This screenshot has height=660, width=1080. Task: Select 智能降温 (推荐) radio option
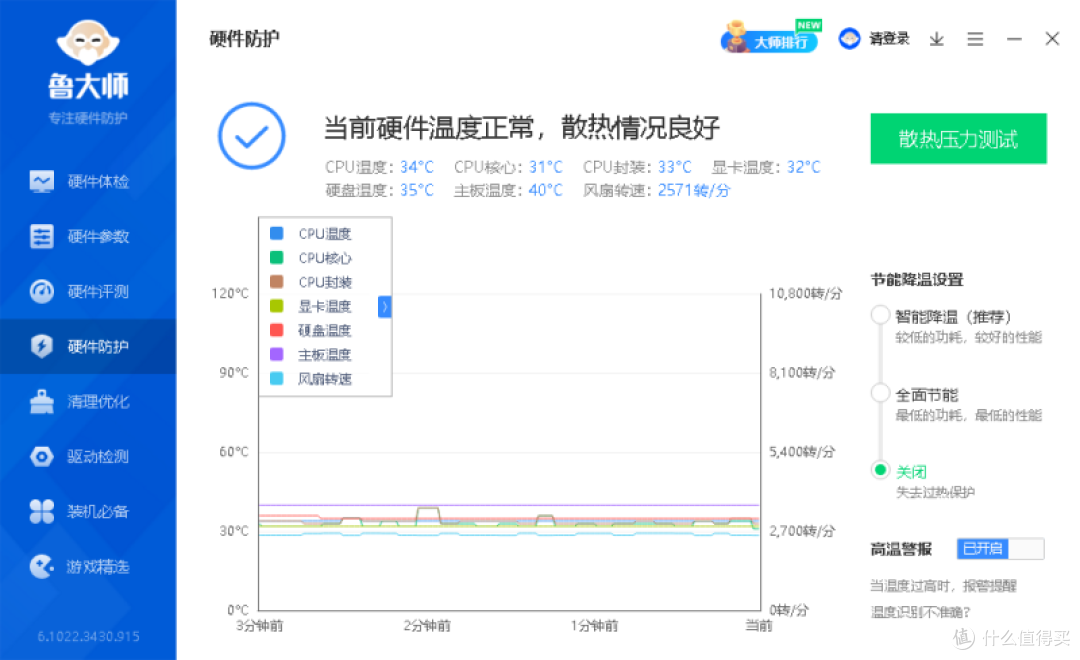(880, 316)
